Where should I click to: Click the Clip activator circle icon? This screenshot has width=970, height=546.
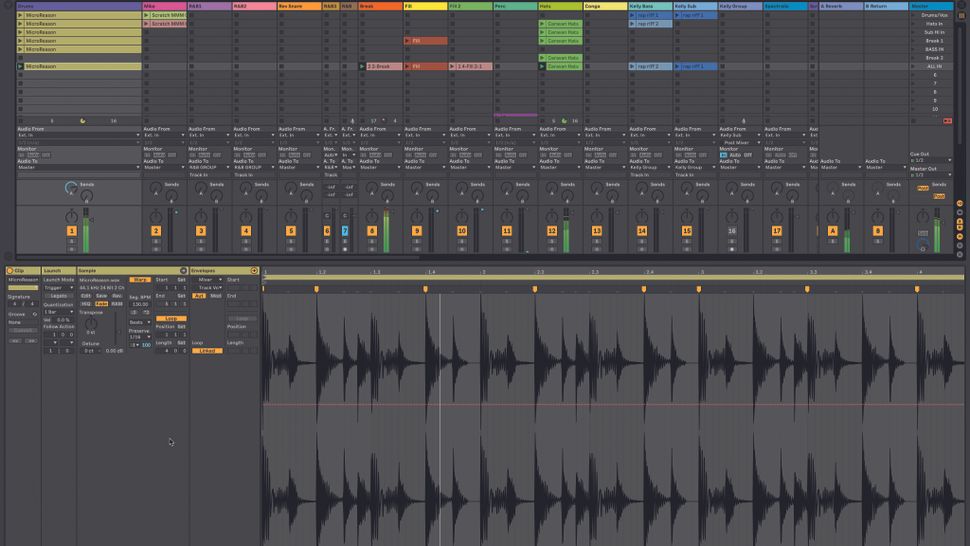pyautogui.click(x=10, y=271)
